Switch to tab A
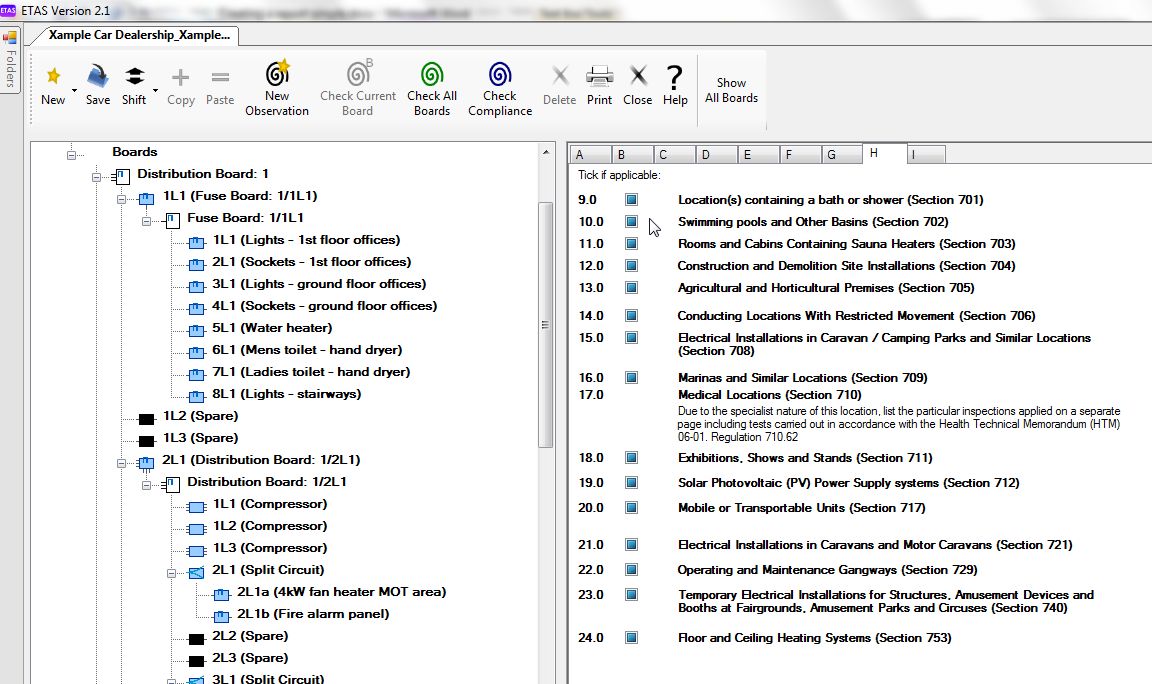1152x684 pixels. point(590,154)
